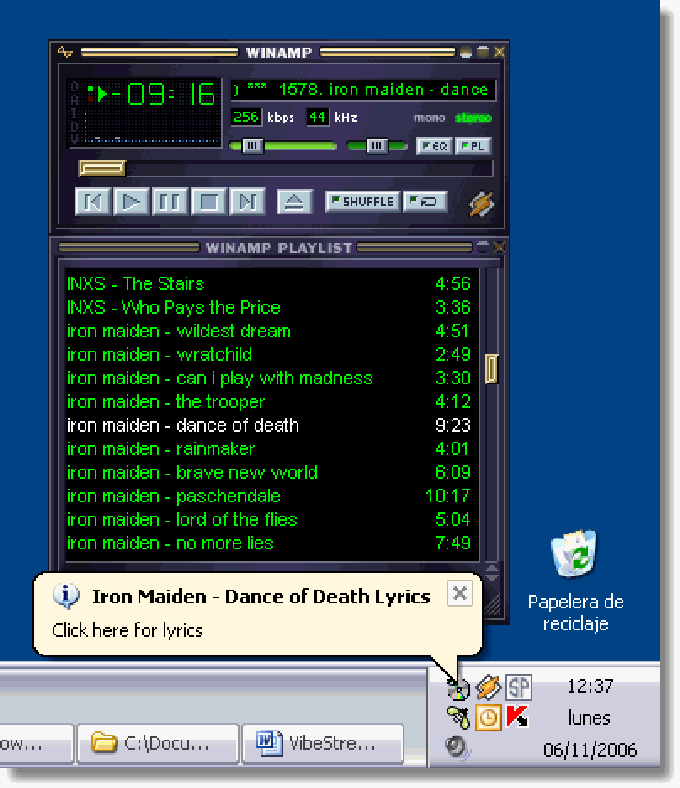Select 'INXS - The Stairs' in playlist

tap(269, 283)
